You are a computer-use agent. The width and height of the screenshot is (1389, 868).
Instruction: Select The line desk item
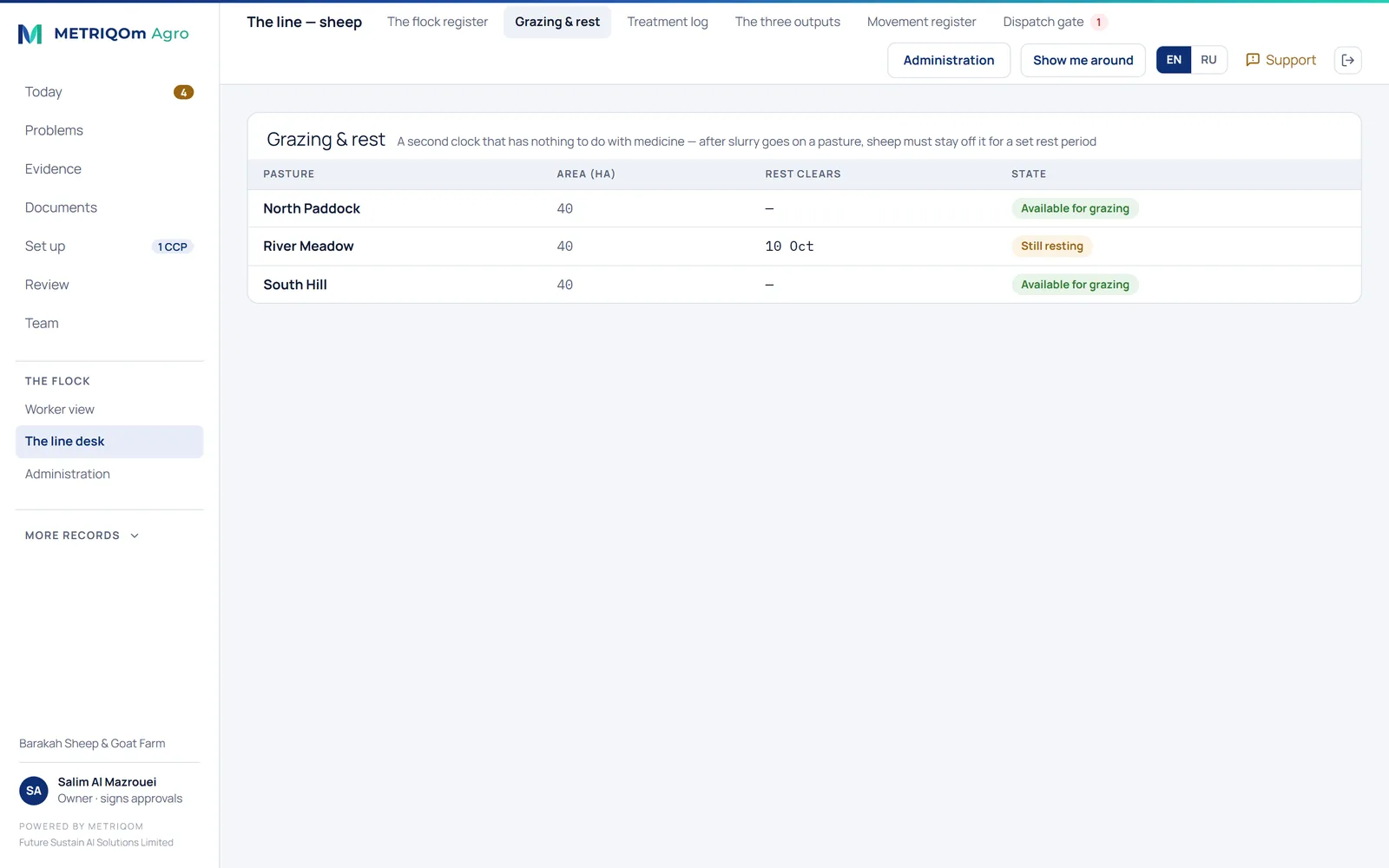point(109,442)
